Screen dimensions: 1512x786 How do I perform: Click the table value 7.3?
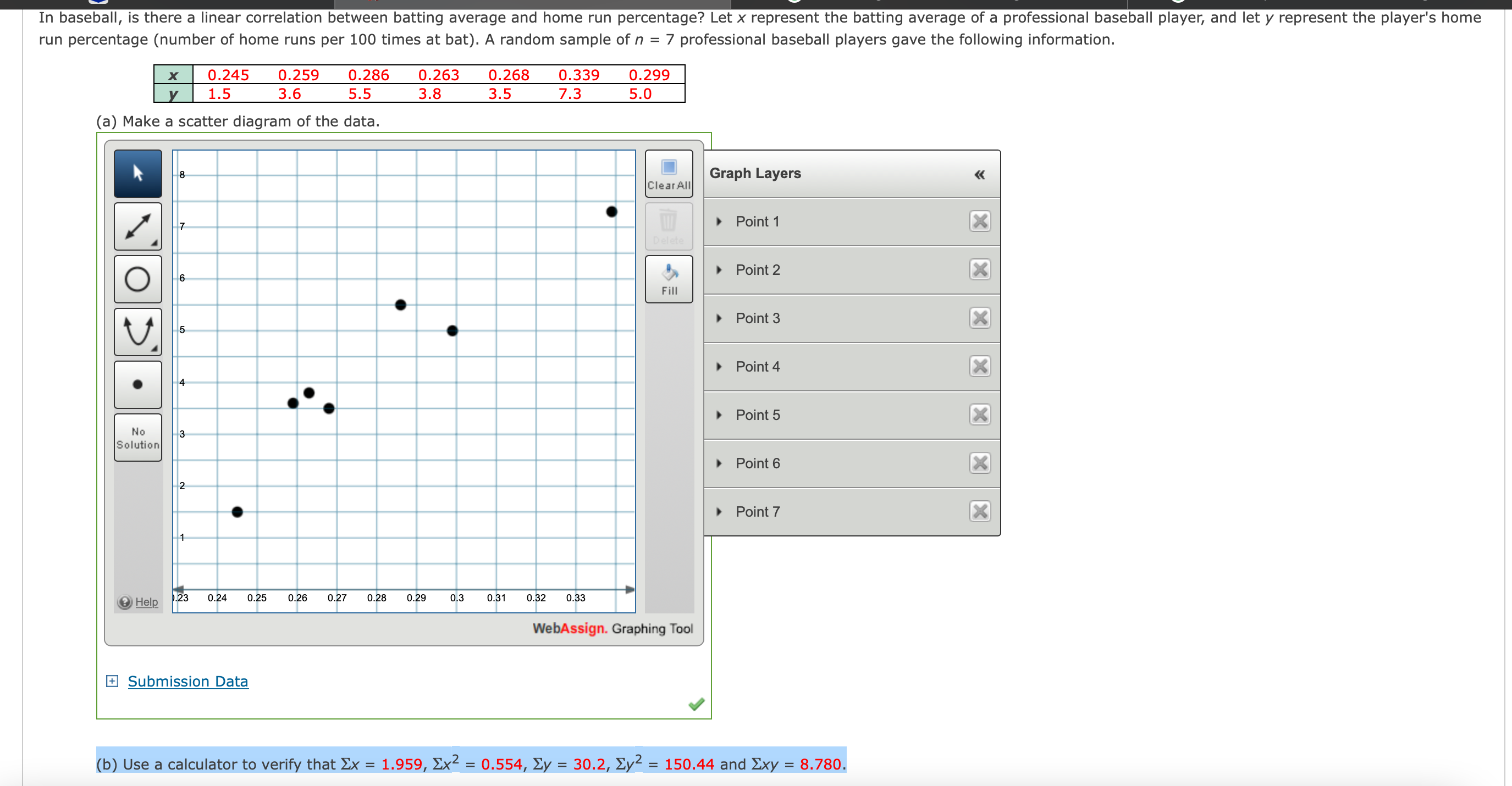click(570, 94)
